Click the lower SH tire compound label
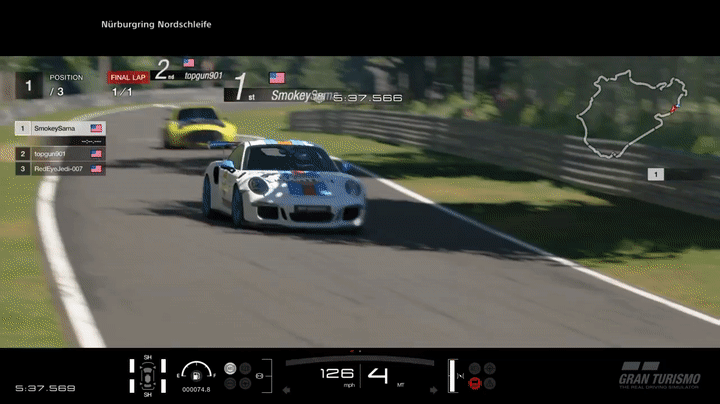This screenshot has width=720, height=404. coord(147,394)
